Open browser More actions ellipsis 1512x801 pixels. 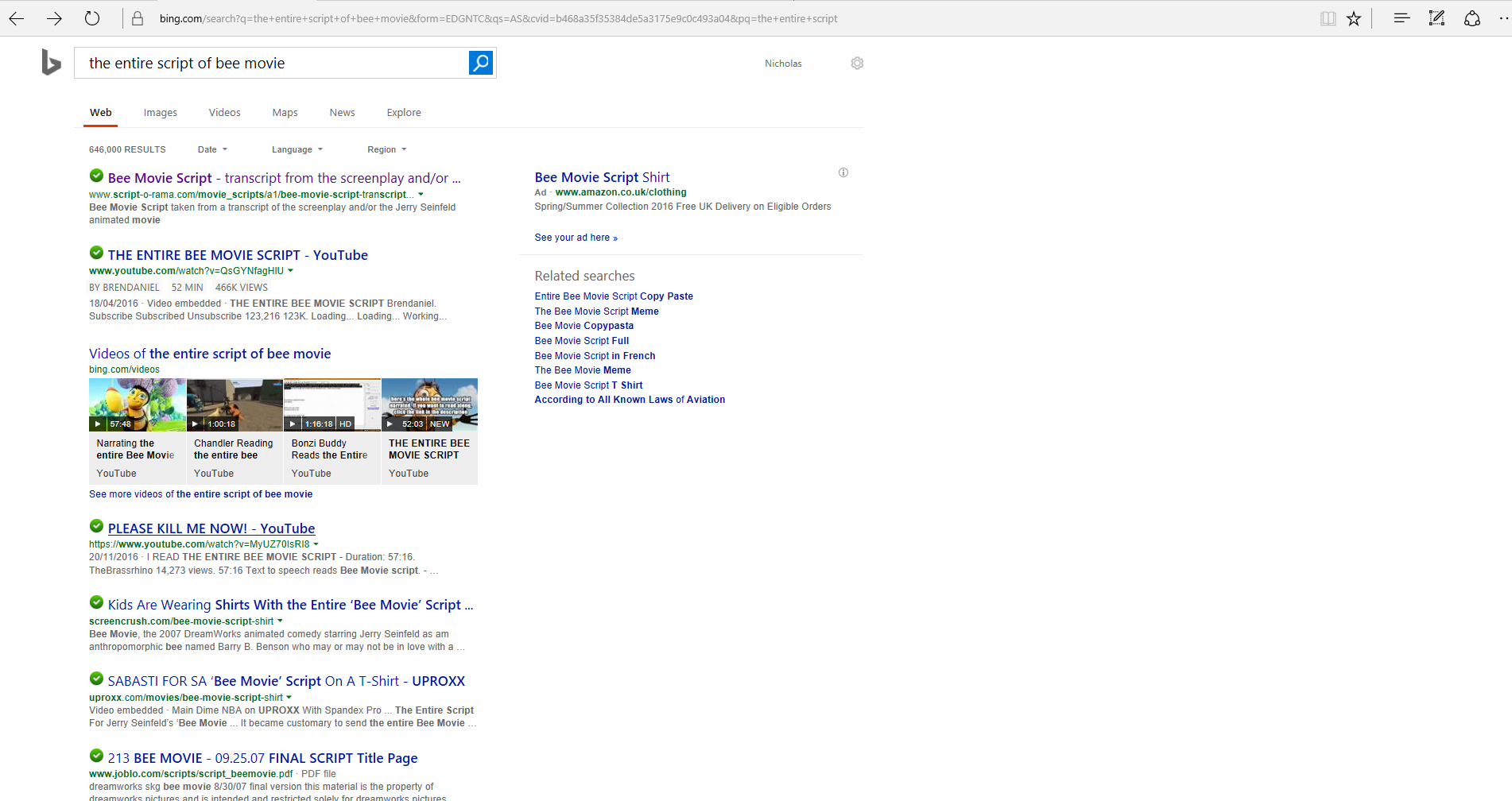[x=1503, y=18]
